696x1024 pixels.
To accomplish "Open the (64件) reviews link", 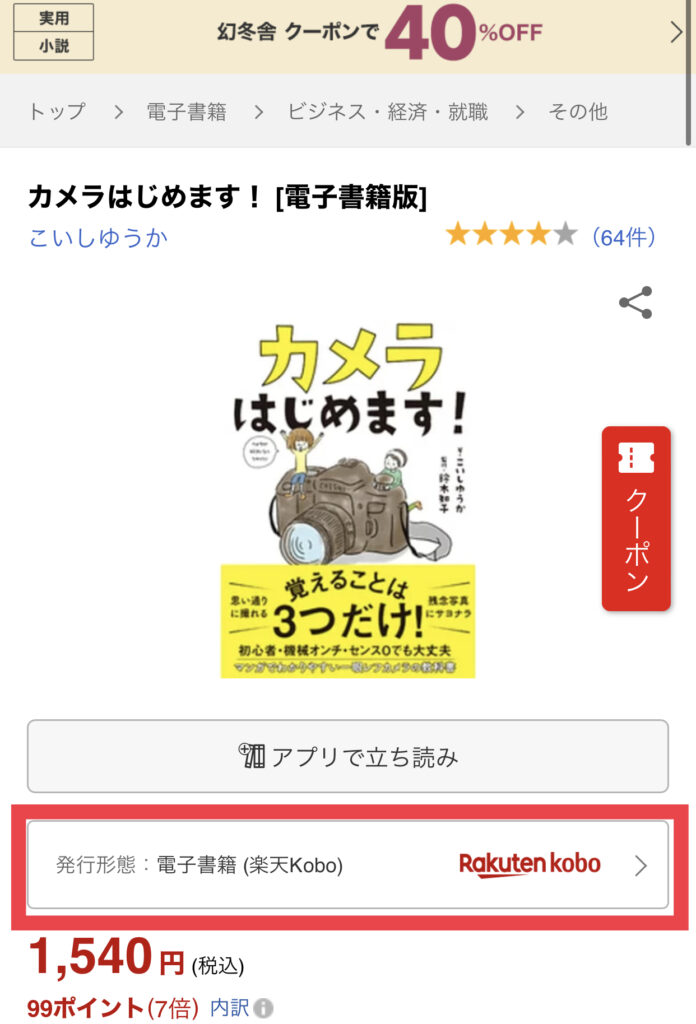I will [623, 236].
